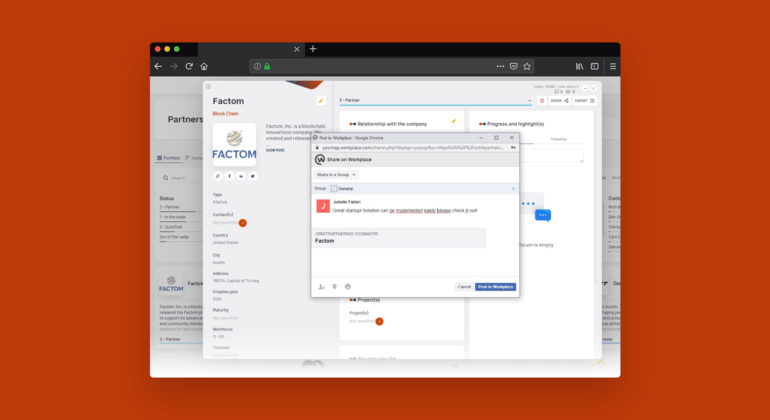The height and width of the screenshot is (420, 770).
Task: Add a contact with orange plus button
Action: [243, 223]
